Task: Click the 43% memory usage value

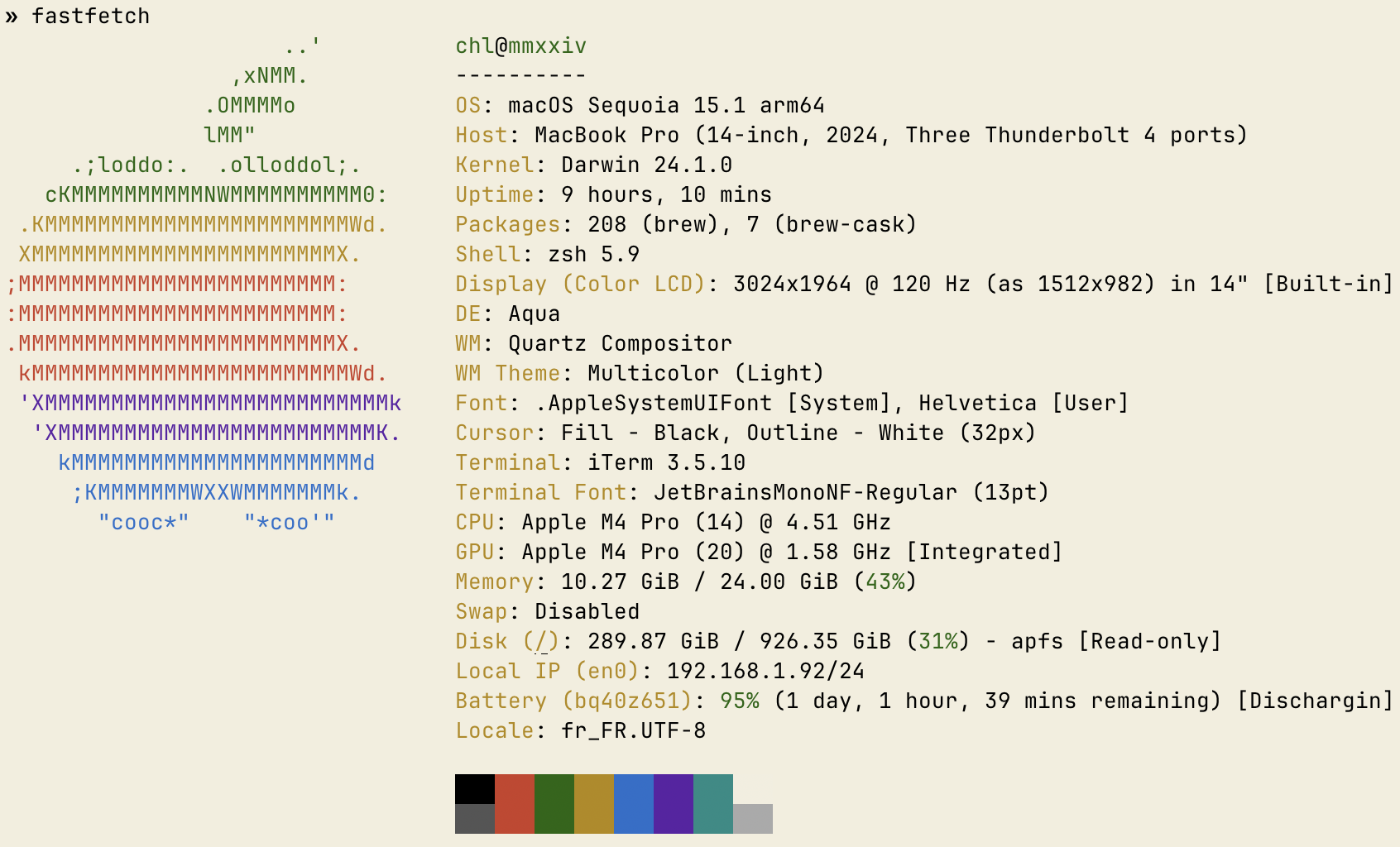Action: [885, 582]
